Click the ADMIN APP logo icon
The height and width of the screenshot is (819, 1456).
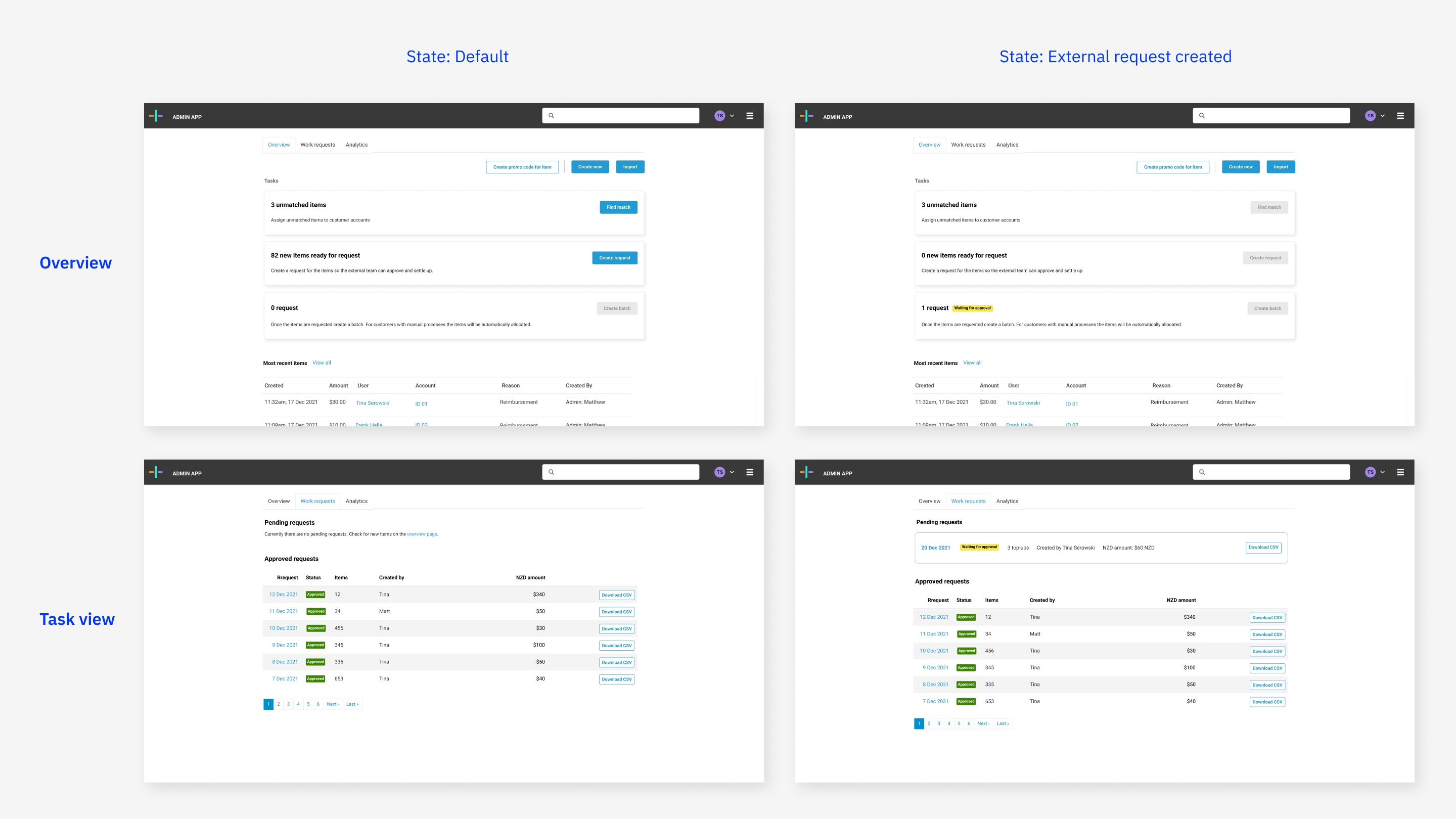(157, 115)
